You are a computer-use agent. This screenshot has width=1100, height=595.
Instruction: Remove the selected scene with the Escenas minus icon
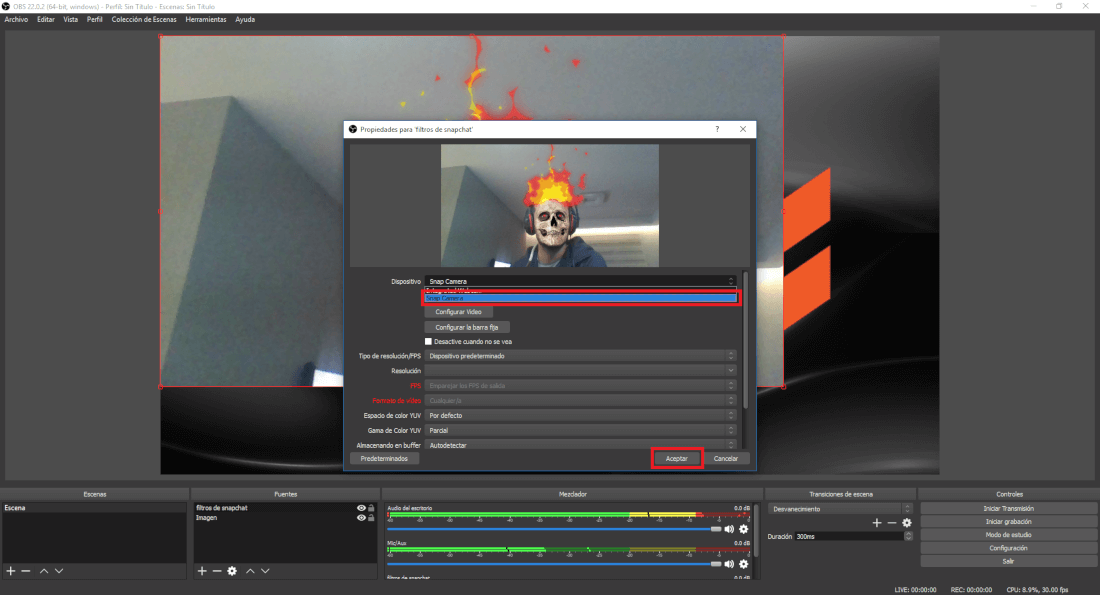(26, 571)
